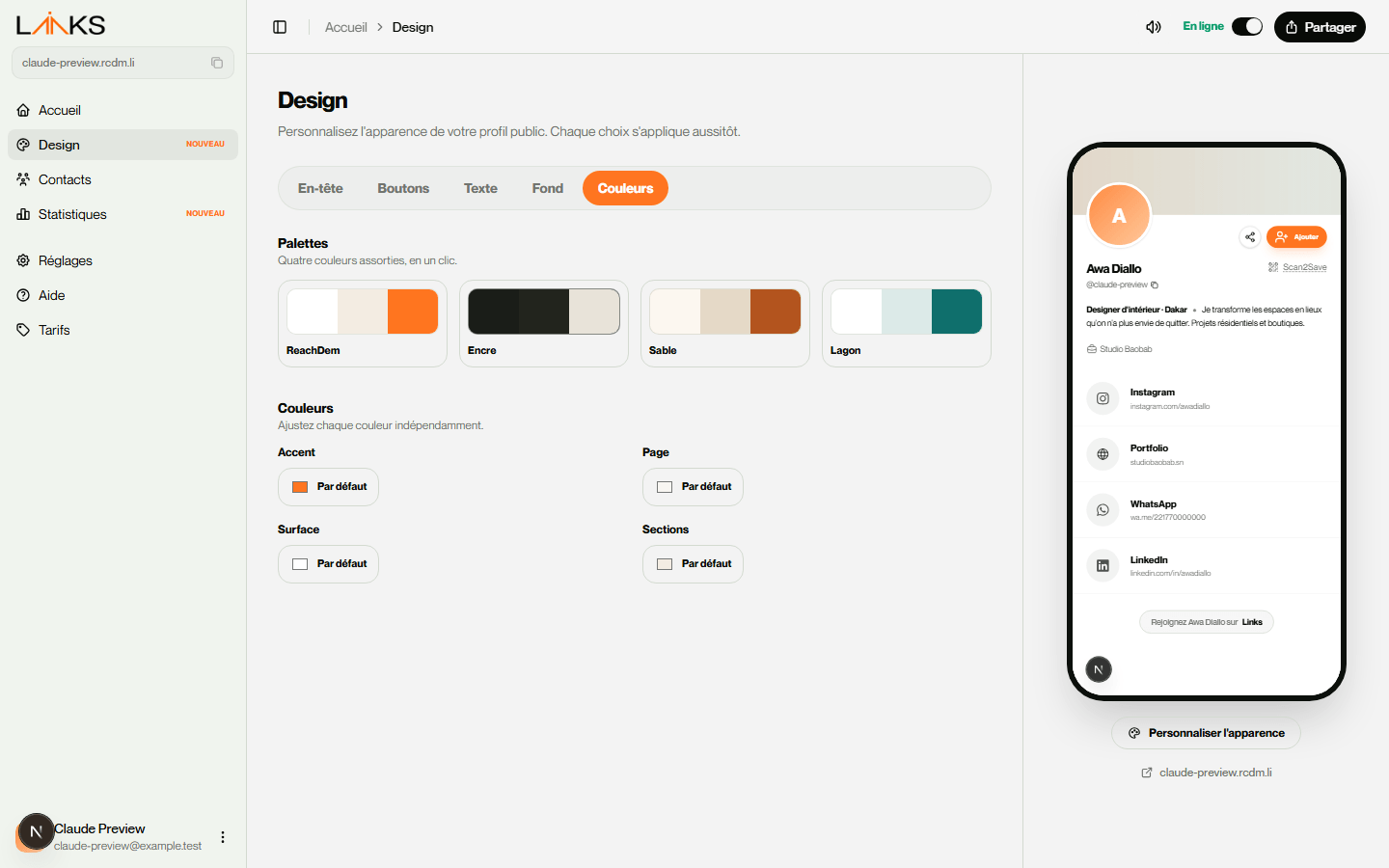Open Aide in the sidebar
The image size is (1389, 868).
pos(123,295)
